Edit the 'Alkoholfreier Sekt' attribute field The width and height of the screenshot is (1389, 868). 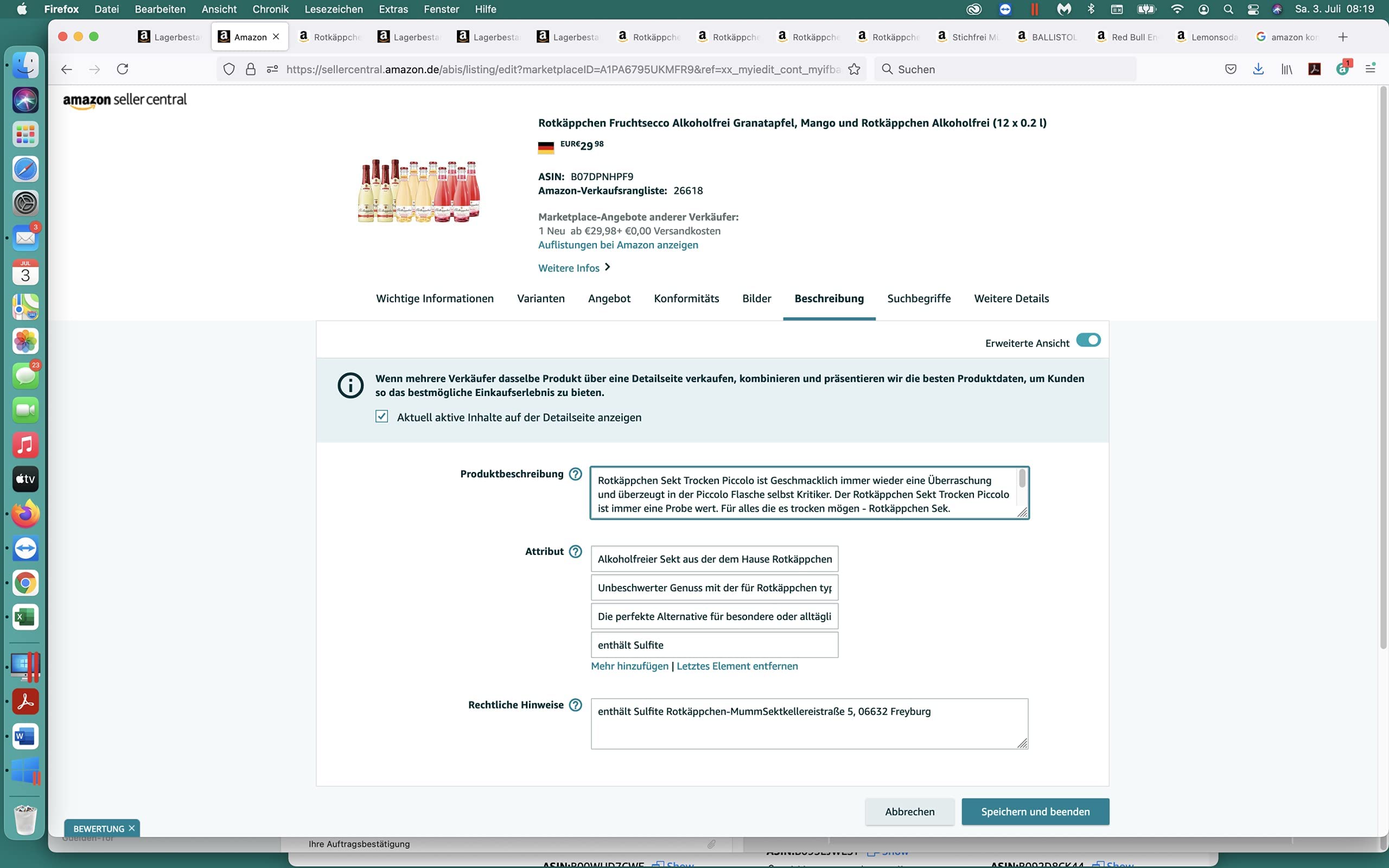click(x=715, y=559)
